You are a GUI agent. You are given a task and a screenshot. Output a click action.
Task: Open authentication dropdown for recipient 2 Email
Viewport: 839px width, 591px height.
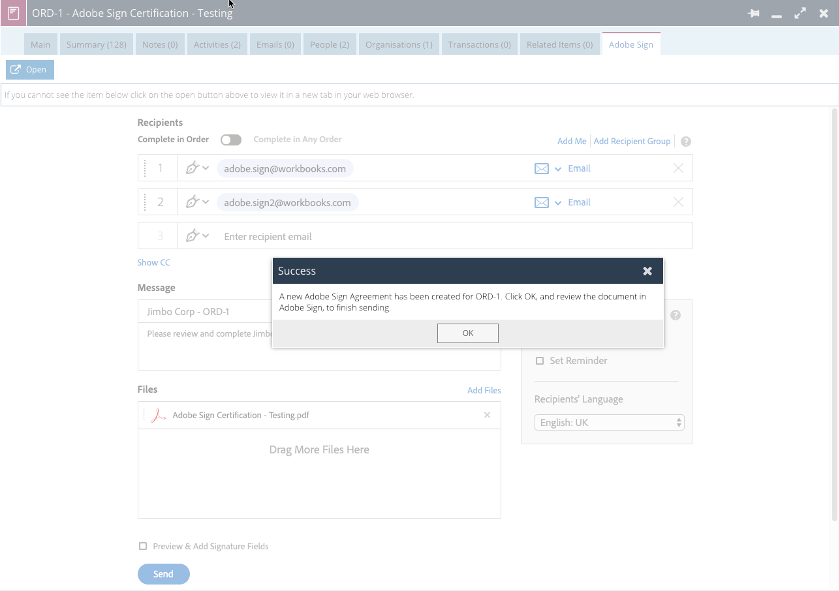[558, 203]
